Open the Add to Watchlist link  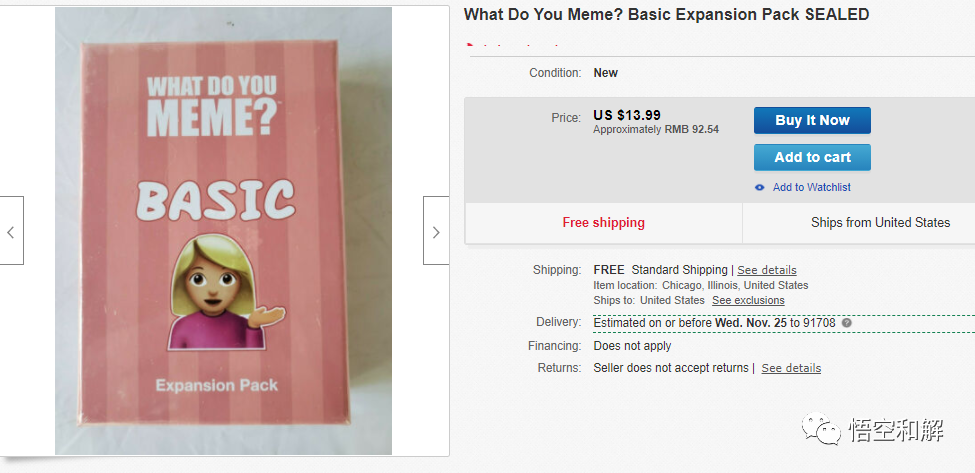click(x=811, y=187)
